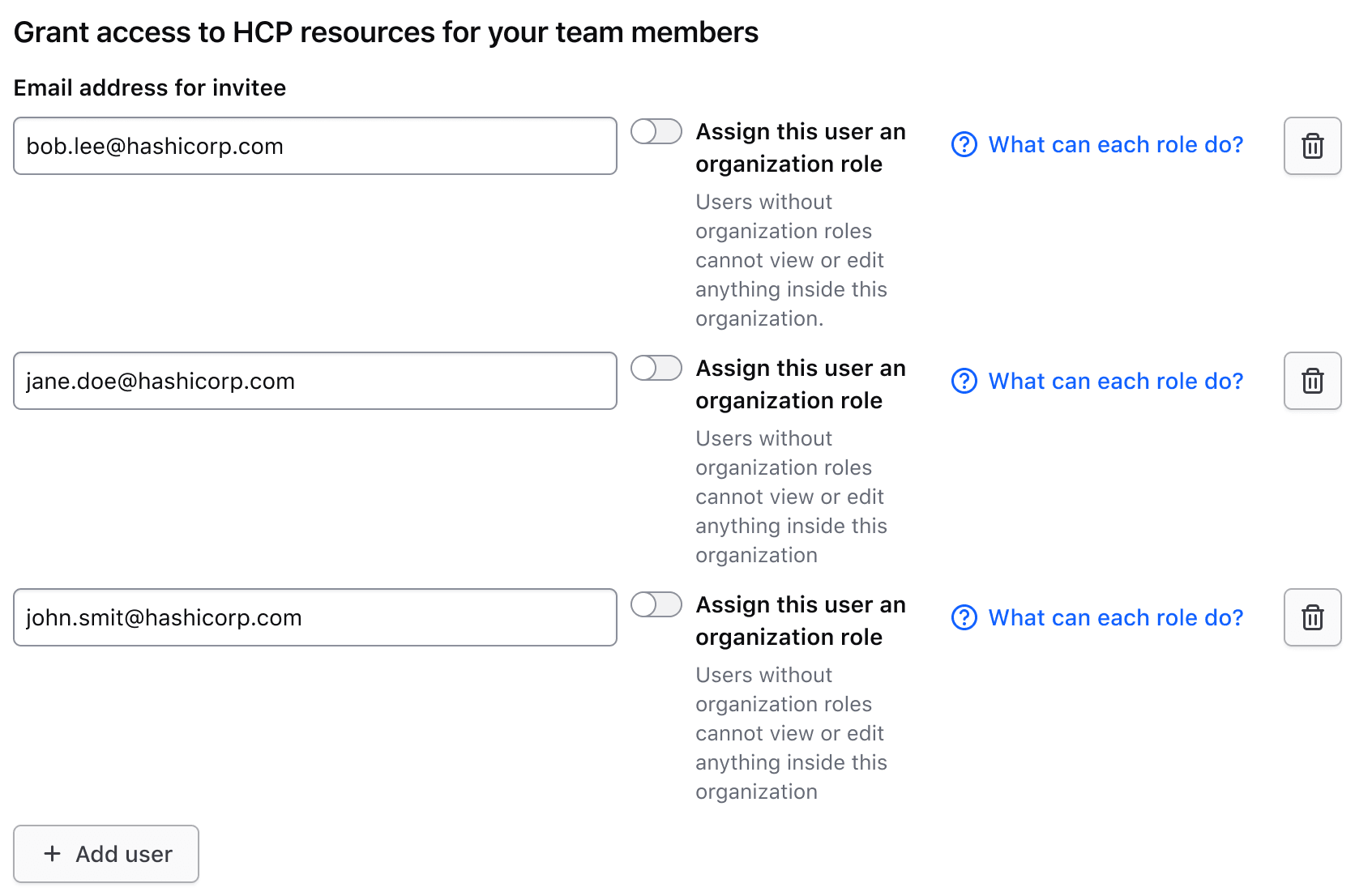Turn on organization role switch for john.smit
1355x896 pixels.
tap(656, 604)
